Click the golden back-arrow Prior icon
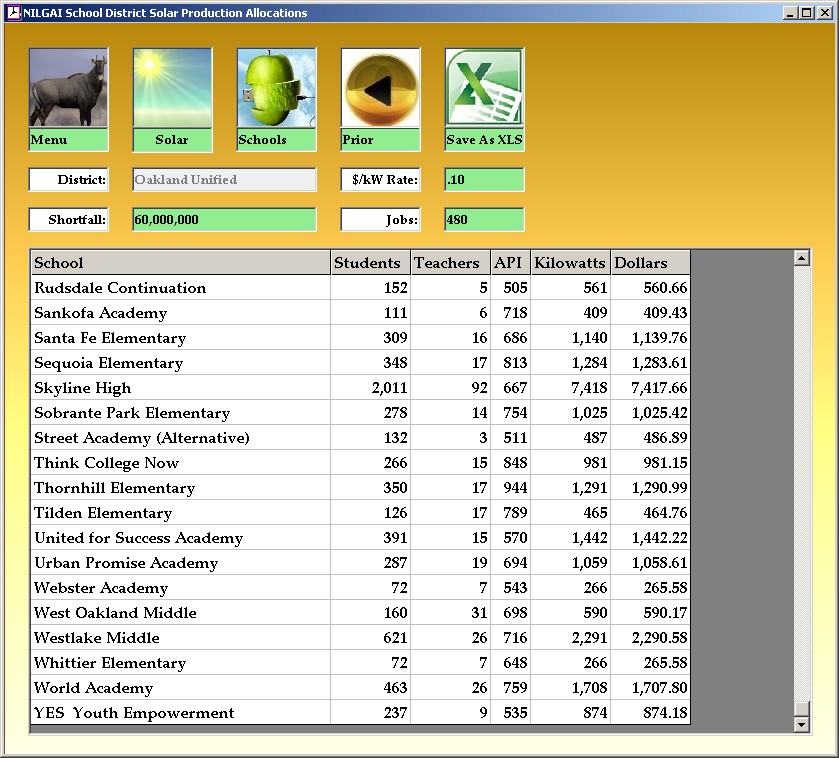The height and width of the screenshot is (758, 839). [380, 88]
